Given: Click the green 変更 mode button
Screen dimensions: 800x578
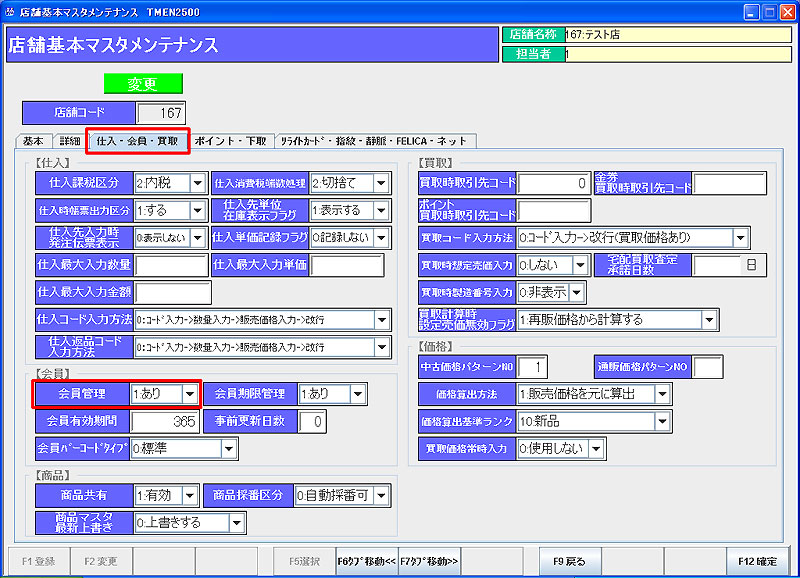Looking at the screenshot, I should point(143,83).
